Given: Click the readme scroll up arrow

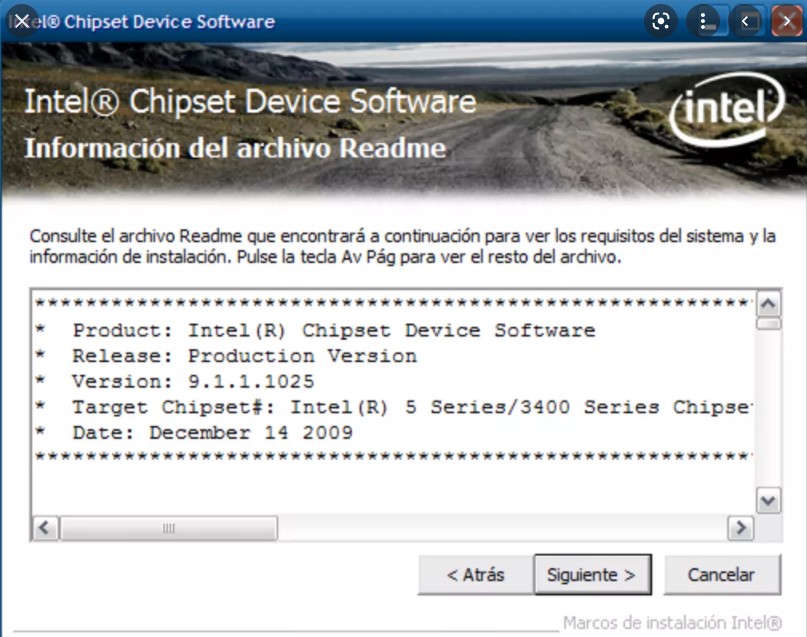Looking at the screenshot, I should click(x=768, y=304).
